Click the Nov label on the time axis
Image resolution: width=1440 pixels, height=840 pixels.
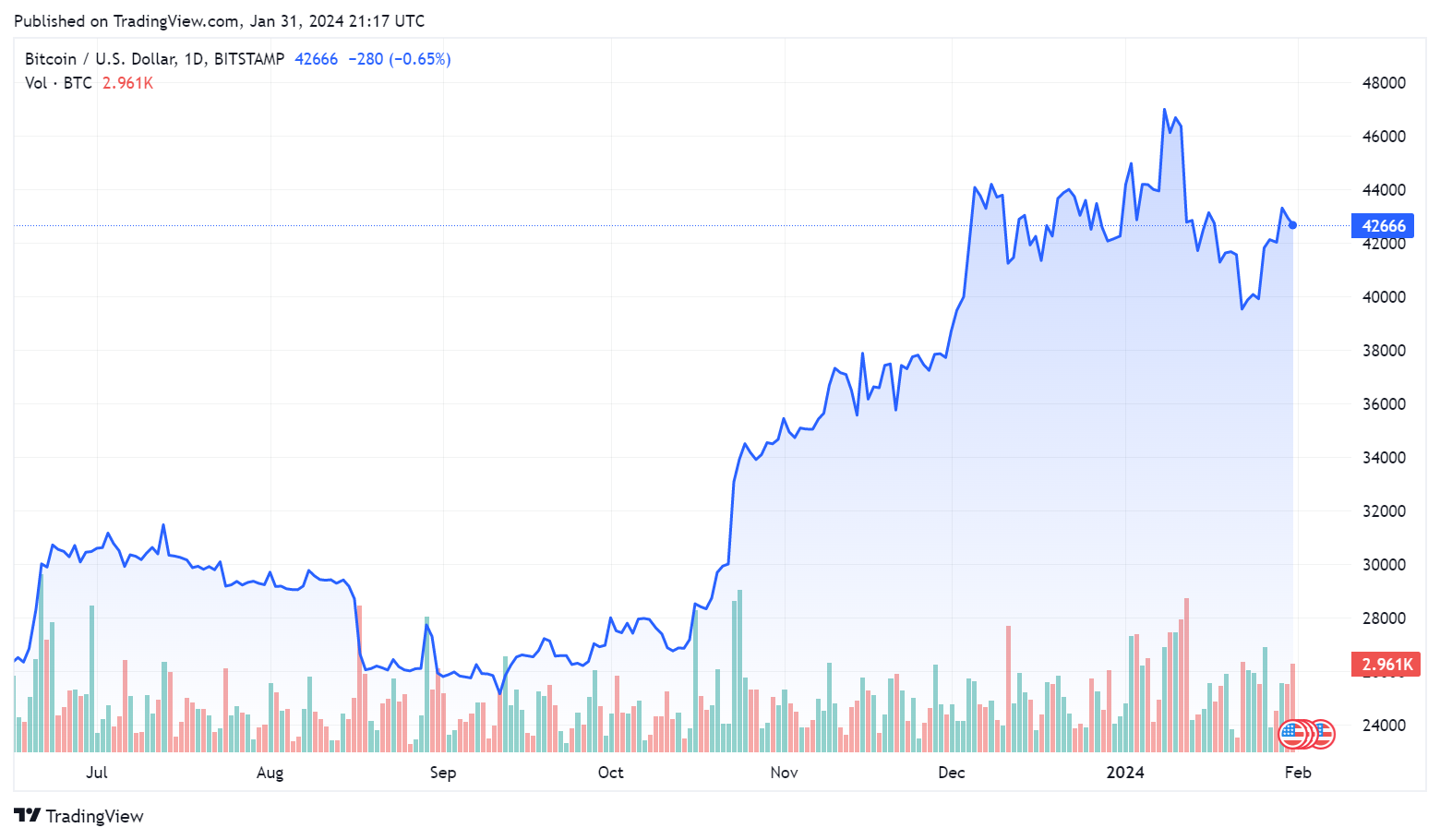tap(784, 773)
